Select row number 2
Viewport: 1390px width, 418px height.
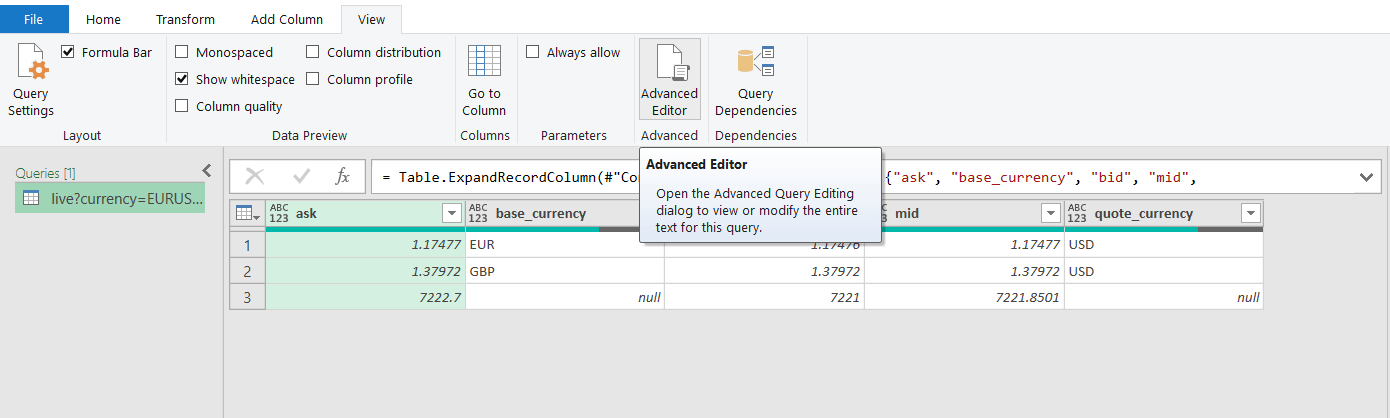pyautogui.click(x=247, y=271)
